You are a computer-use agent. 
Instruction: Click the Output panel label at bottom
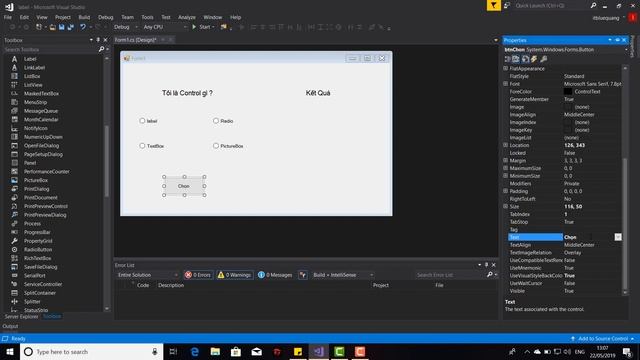pos(10,326)
